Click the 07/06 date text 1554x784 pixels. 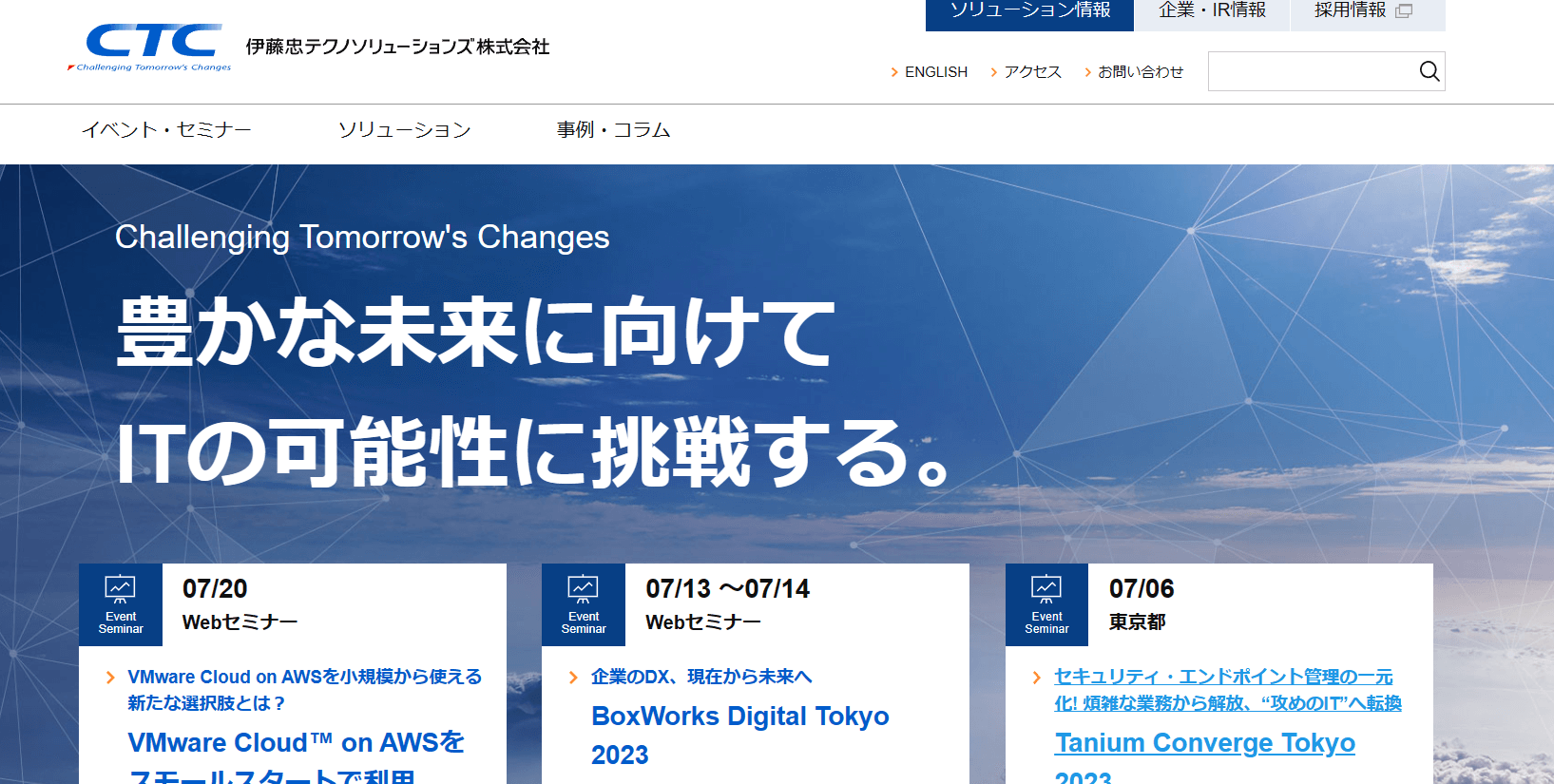point(1142,589)
